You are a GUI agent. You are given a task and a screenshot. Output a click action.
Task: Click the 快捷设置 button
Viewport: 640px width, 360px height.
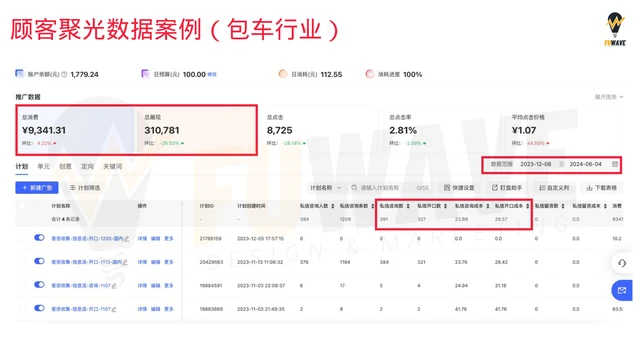click(459, 188)
